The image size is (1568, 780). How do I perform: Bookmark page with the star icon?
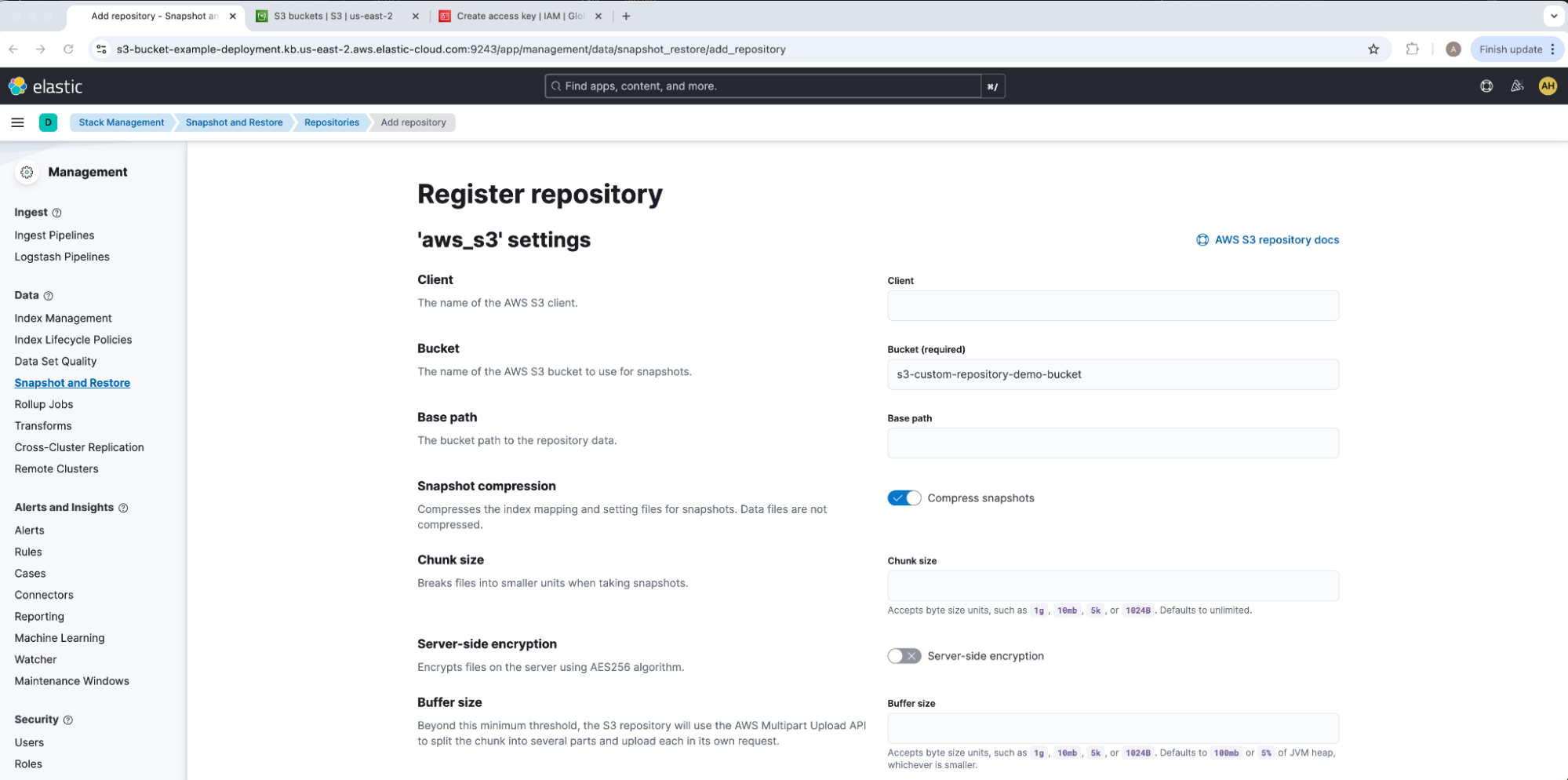[x=1373, y=49]
